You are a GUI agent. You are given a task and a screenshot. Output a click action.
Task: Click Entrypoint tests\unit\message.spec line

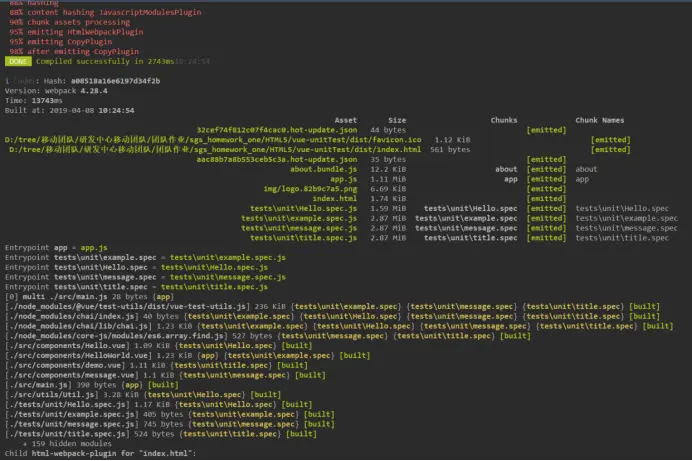coord(145,277)
